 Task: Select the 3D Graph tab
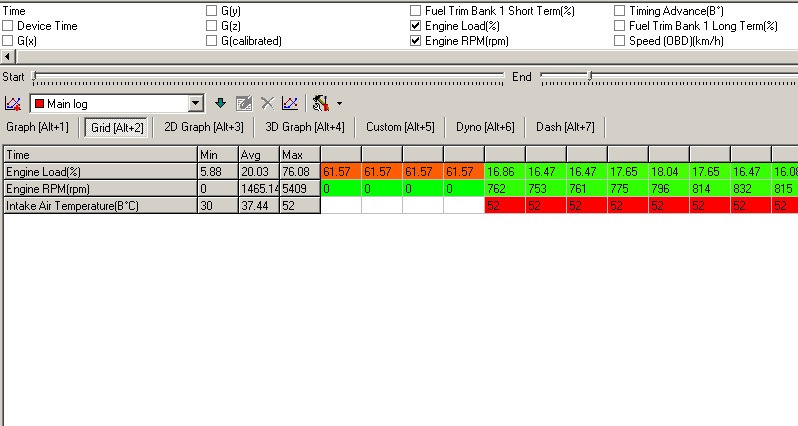(304, 127)
